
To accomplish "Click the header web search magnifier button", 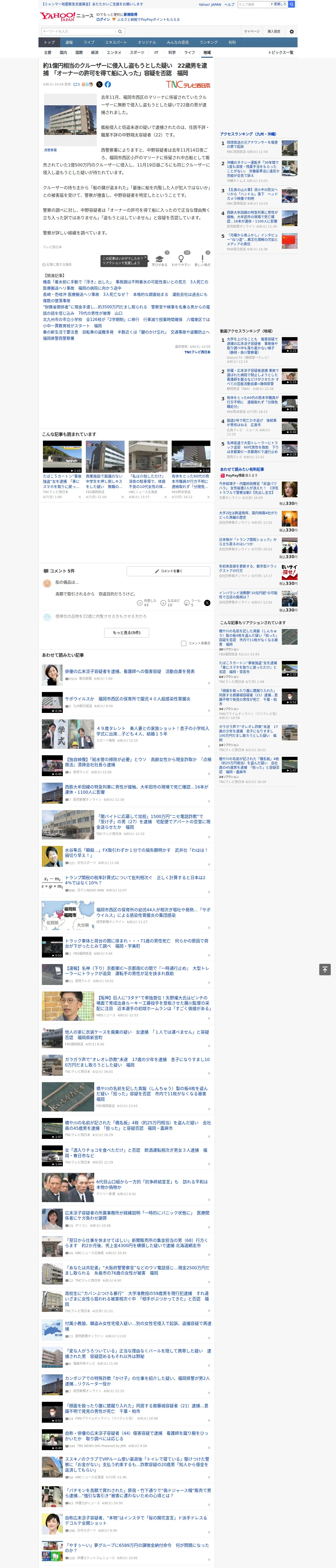I will (292, 4).
